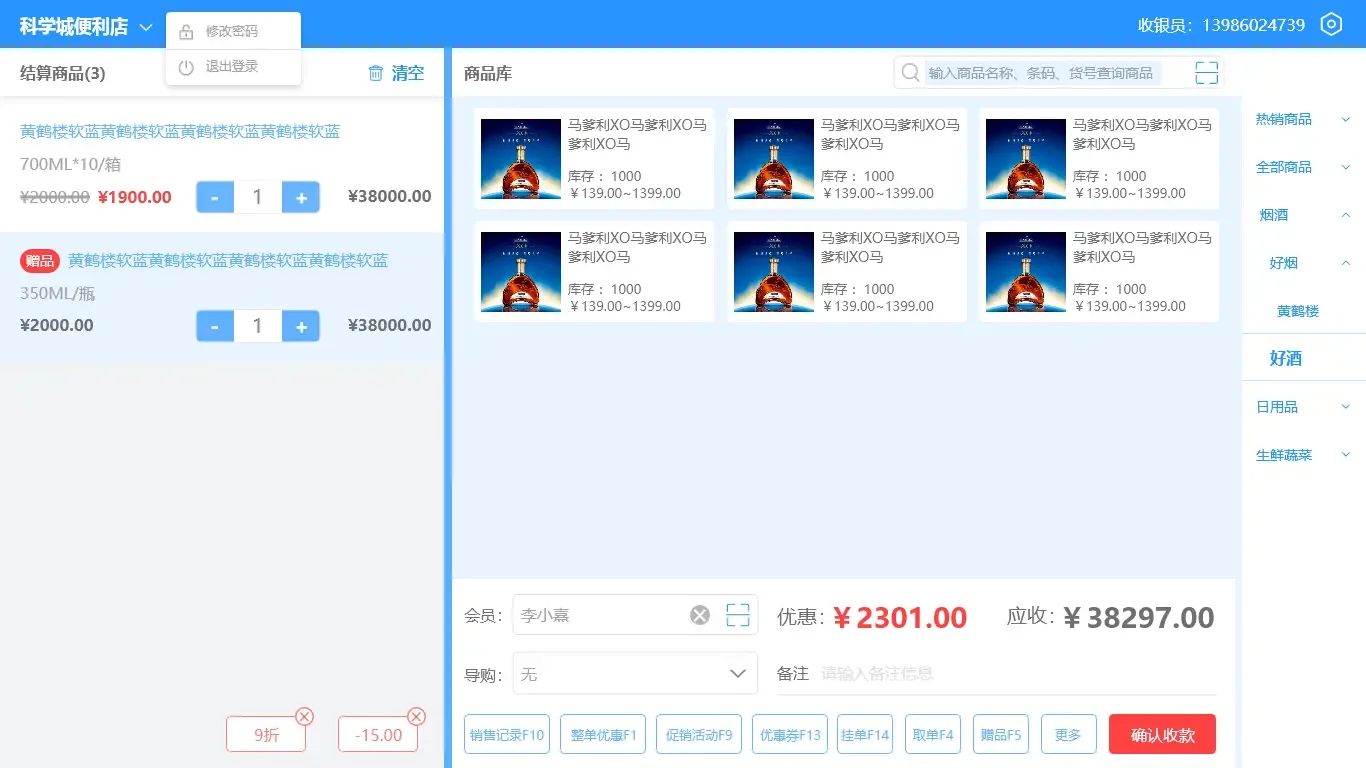Viewport: 1366px width, 768px height.
Task: Click the lock icon beside 修改密码
Action: click(186, 32)
